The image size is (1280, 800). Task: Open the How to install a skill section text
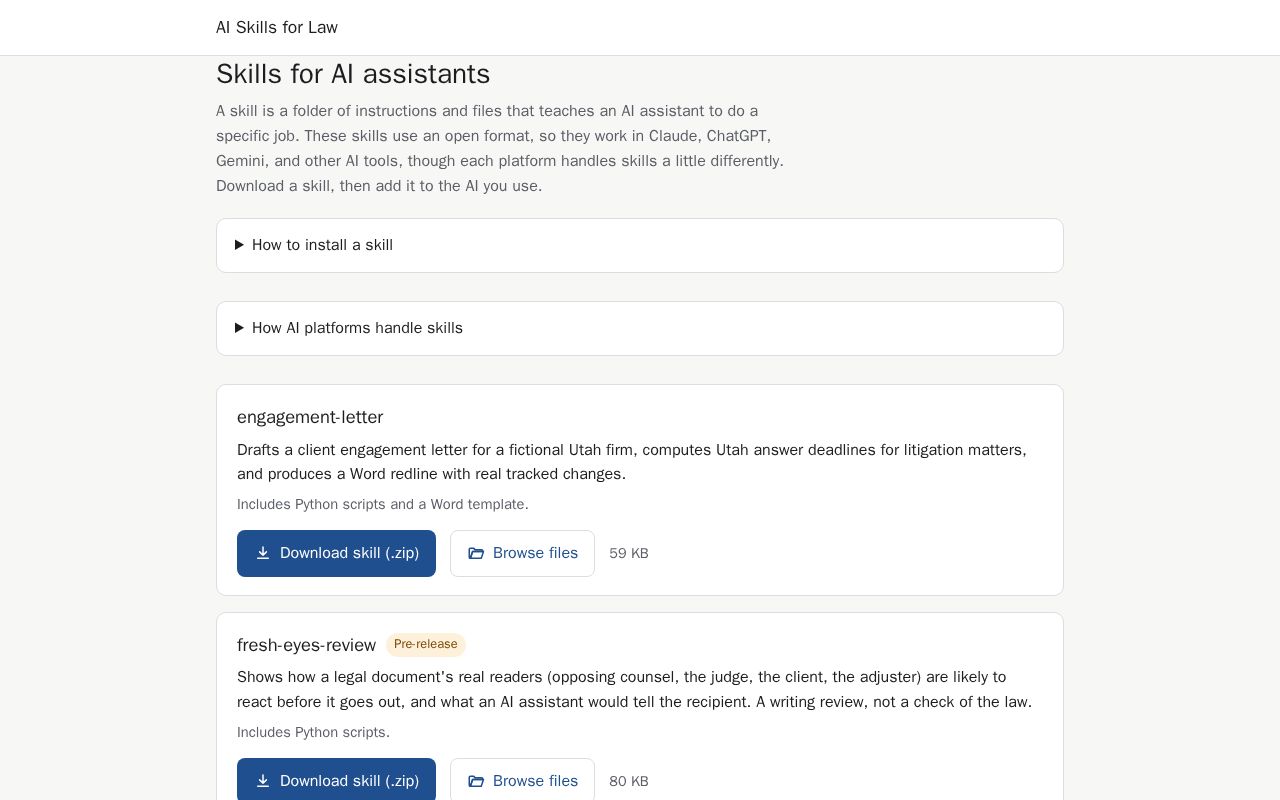point(322,245)
